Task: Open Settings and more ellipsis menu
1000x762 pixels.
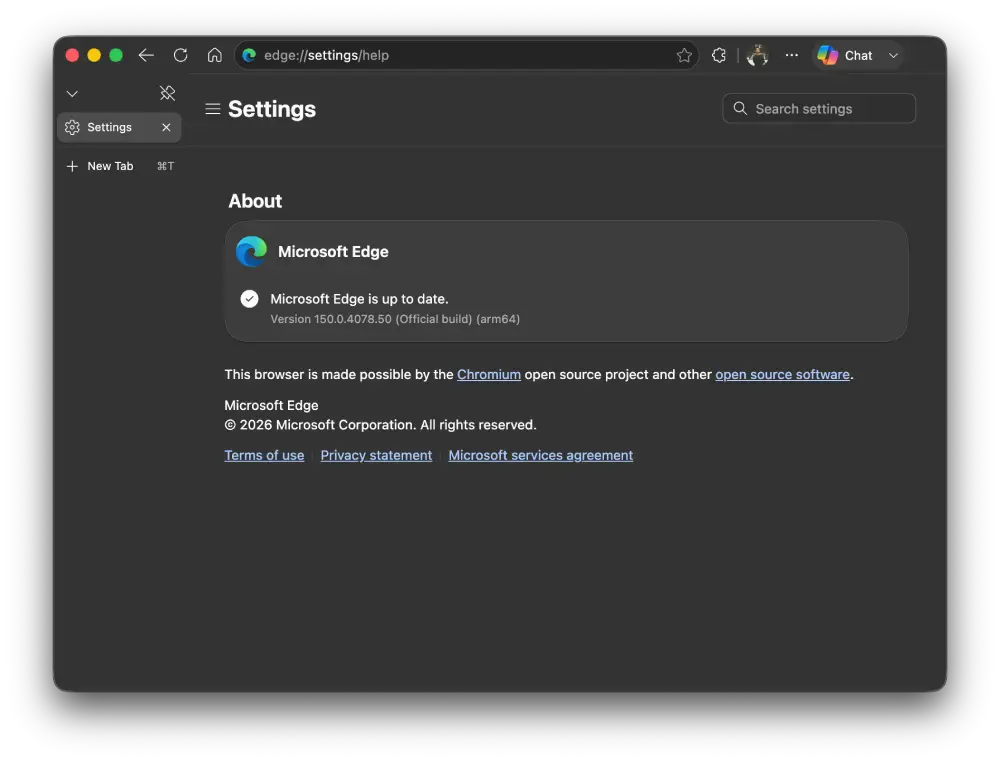Action: click(791, 55)
